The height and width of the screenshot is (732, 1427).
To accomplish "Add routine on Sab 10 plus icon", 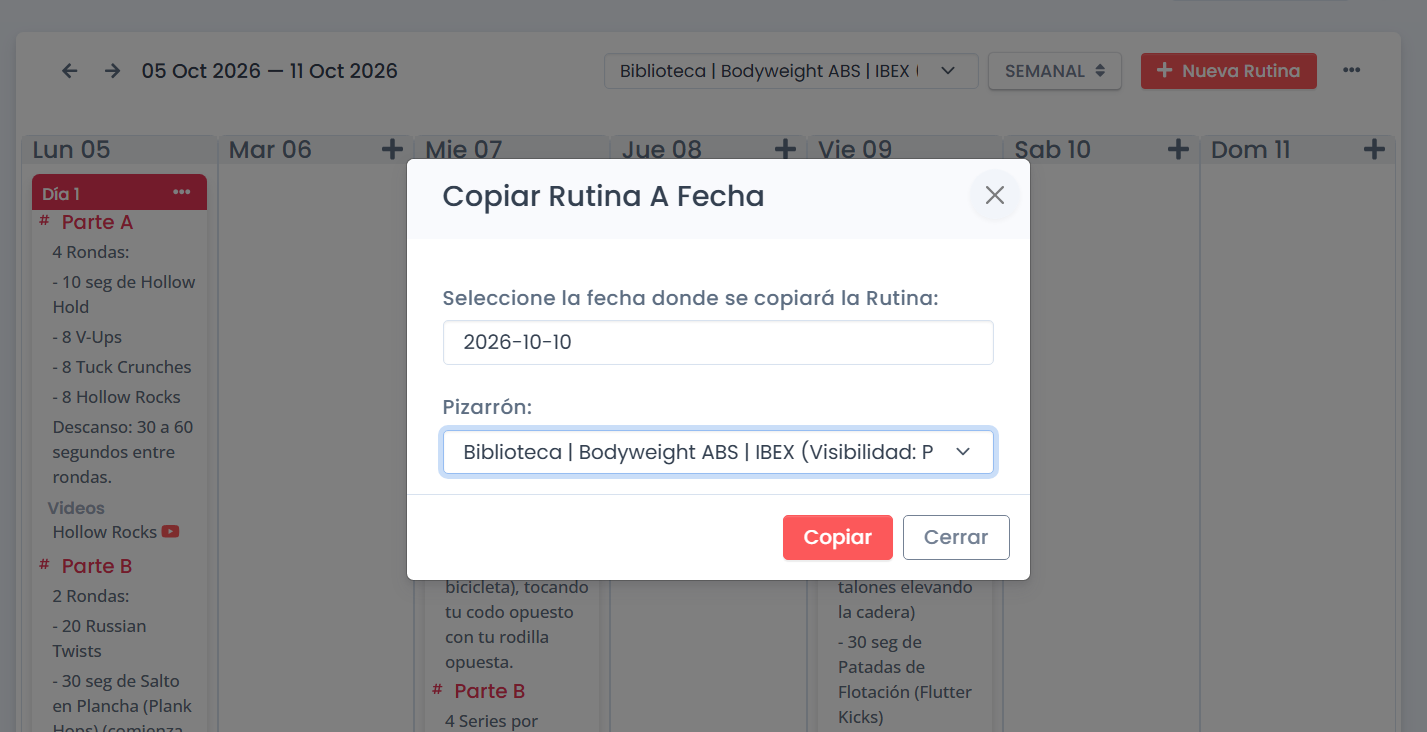I will [1178, 150].
